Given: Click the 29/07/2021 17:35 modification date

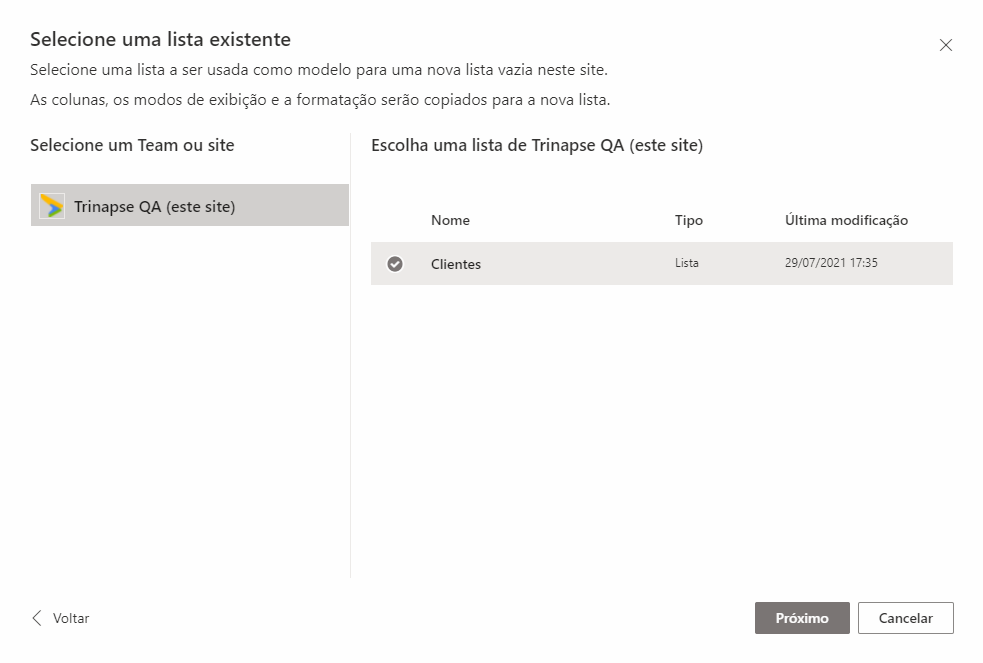Looking at the screenshot, I should (x=831, y=264).
